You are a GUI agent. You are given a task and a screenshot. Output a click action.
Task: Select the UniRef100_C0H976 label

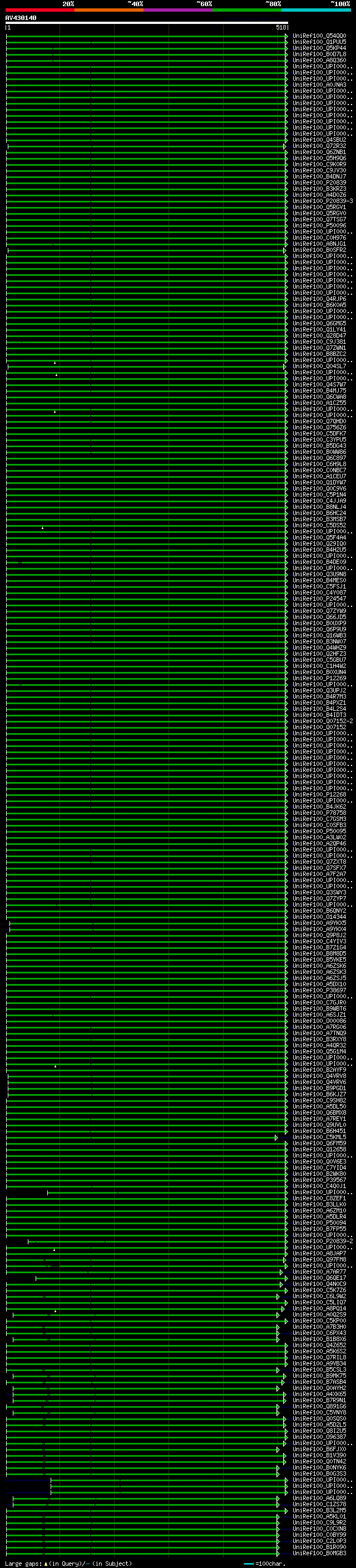(319, 238)
